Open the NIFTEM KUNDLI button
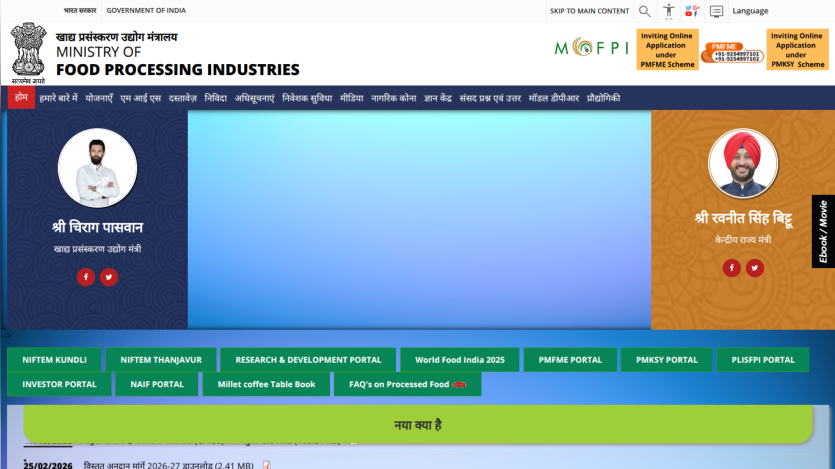 [54, 360]
